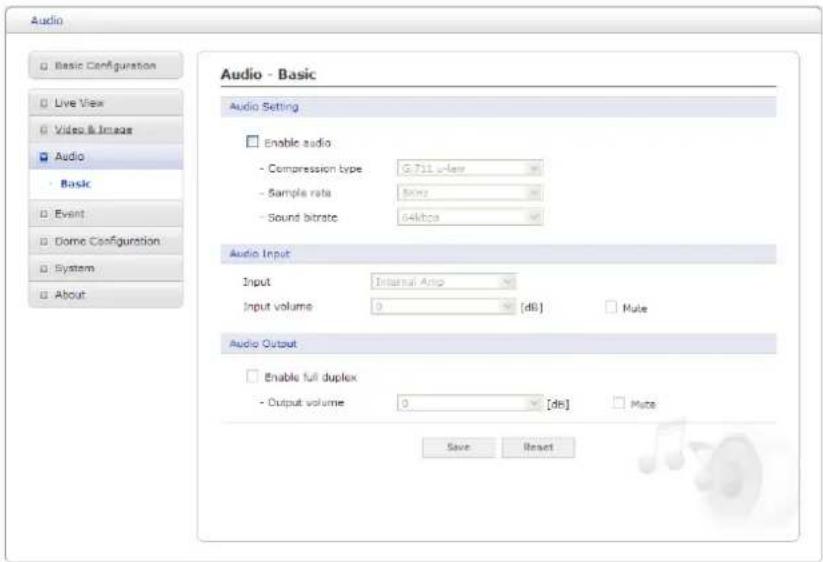Open the Compression type dropdown
This screenshot has width=823, height=562.
pos(470,168)
